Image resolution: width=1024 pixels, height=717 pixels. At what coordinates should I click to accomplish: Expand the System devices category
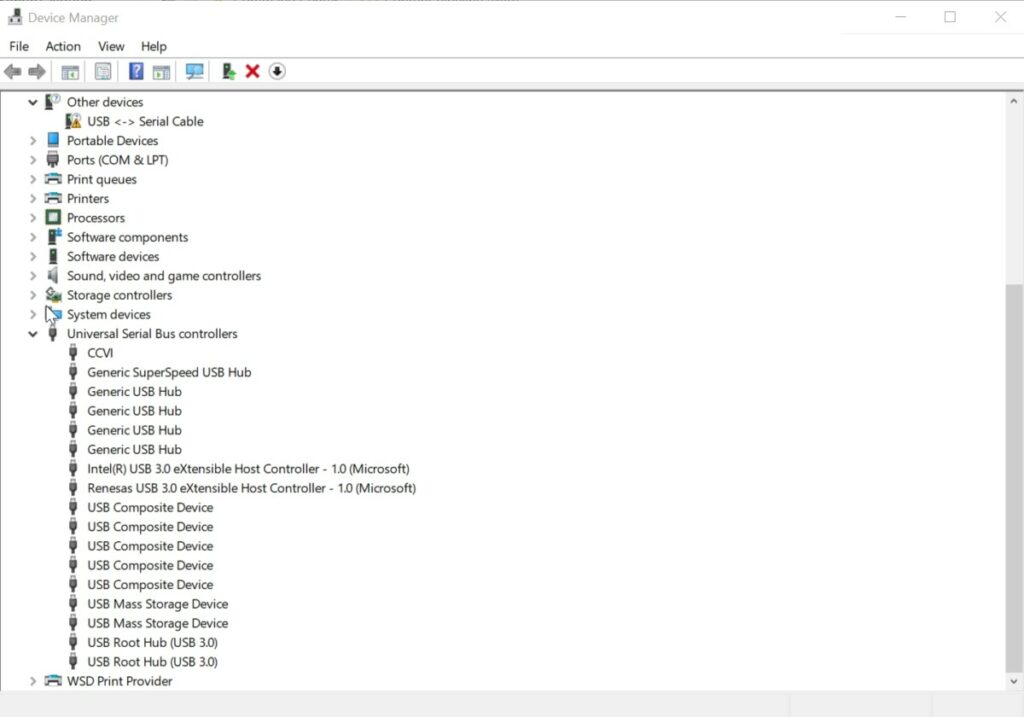(x=33, y=314)
